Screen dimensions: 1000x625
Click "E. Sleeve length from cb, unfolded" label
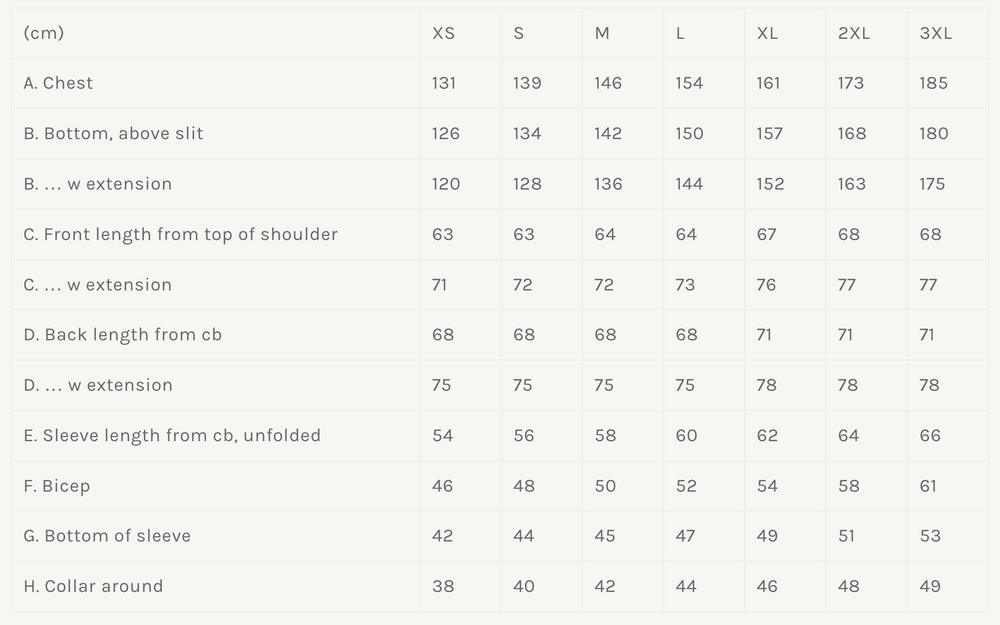click(x=172, y=435)
